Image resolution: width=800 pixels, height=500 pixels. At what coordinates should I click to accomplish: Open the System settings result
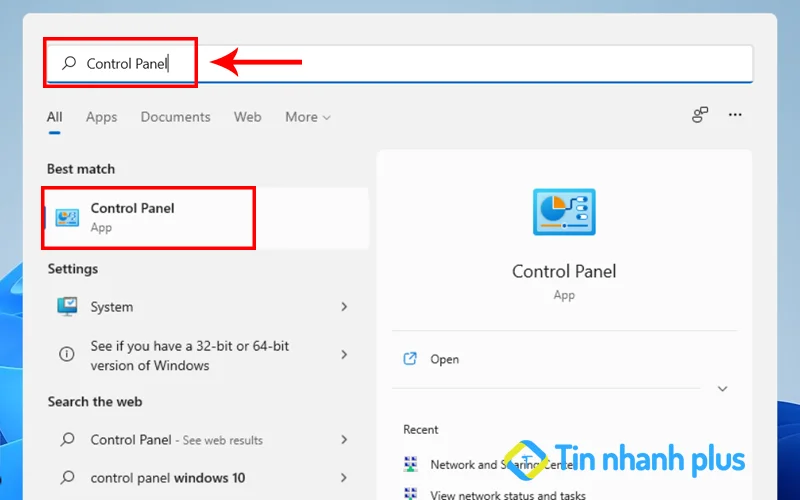tap(204, 307)
